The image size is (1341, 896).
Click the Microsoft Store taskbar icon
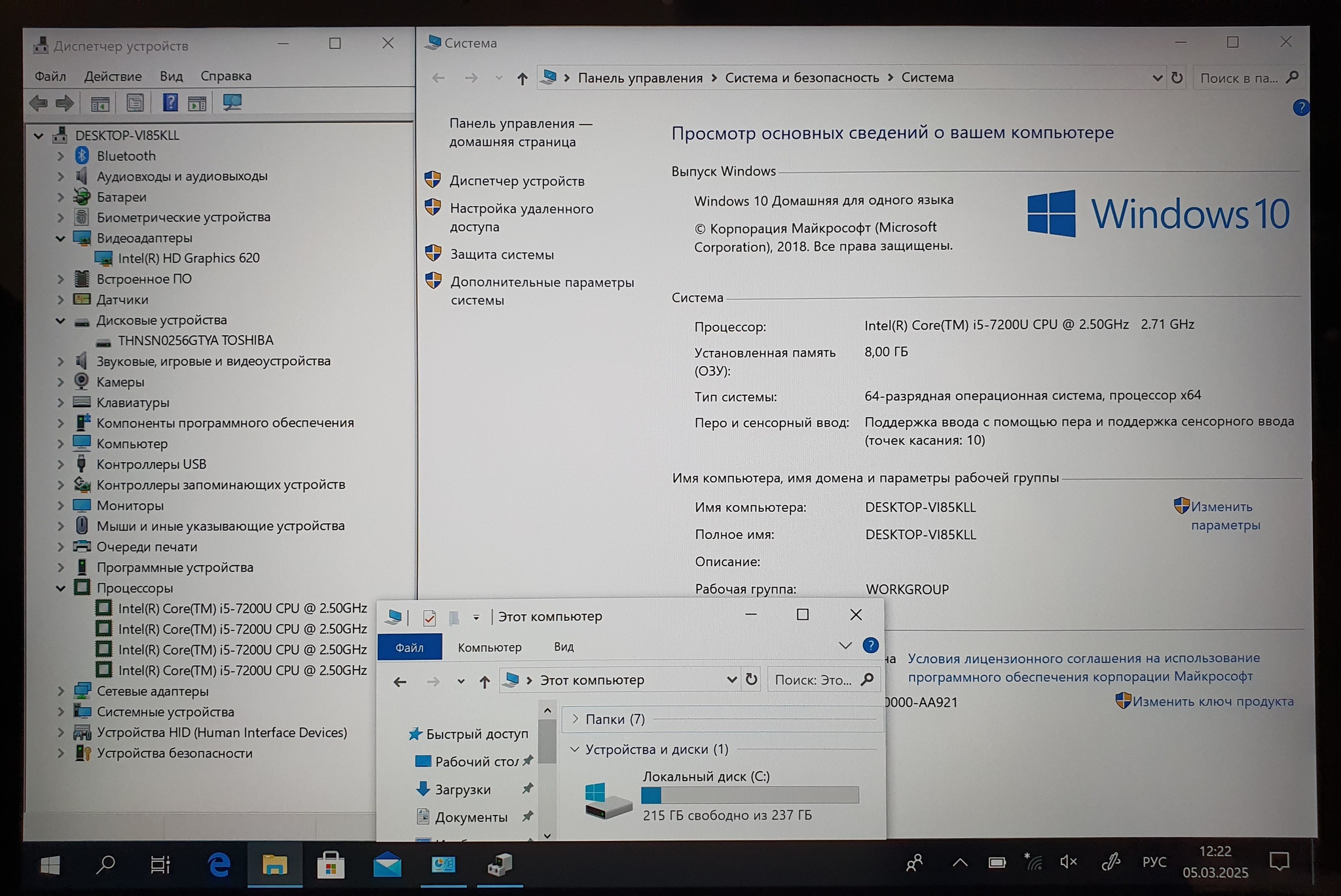[331, 865]
